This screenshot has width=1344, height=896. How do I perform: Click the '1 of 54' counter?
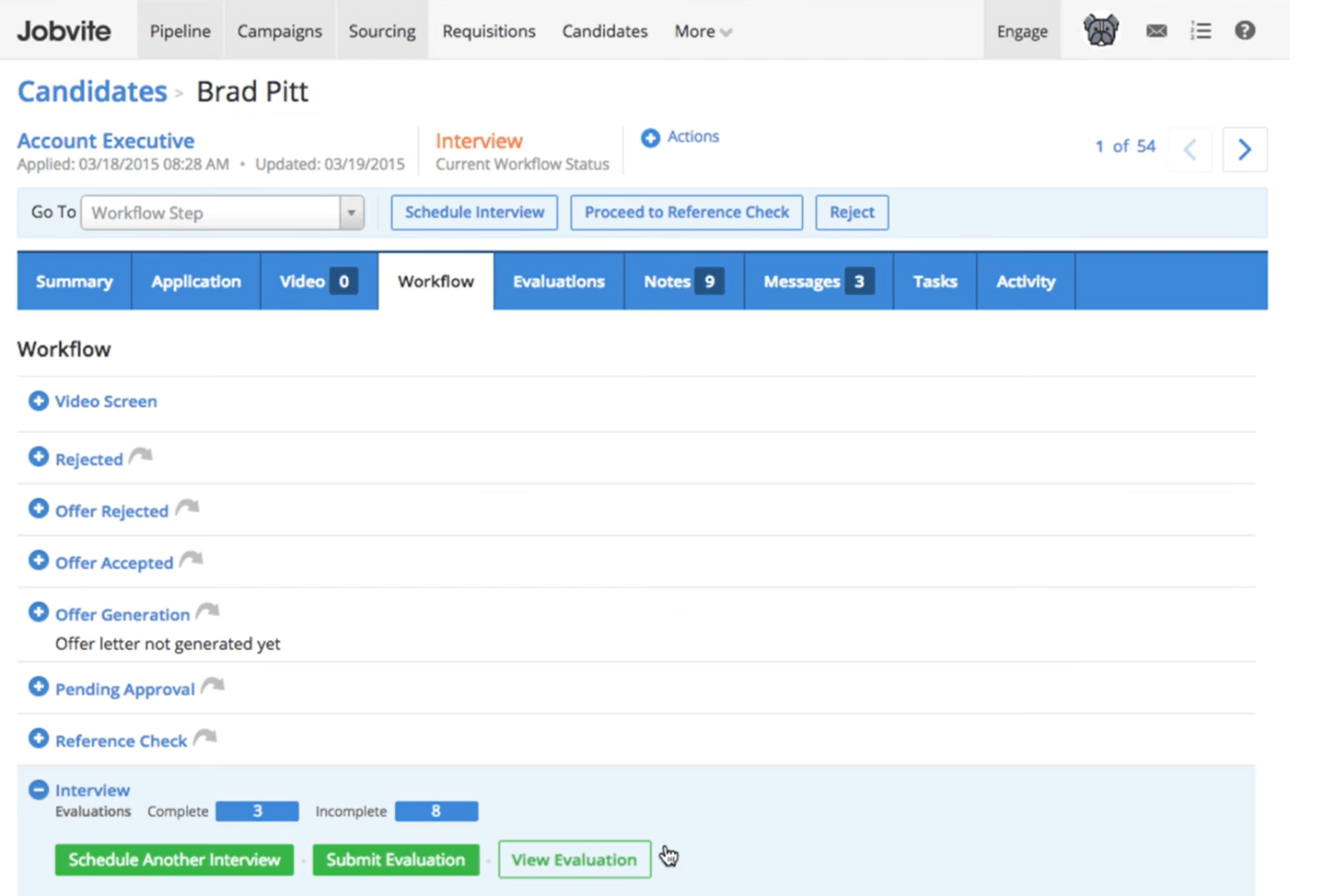(1125, 146)
